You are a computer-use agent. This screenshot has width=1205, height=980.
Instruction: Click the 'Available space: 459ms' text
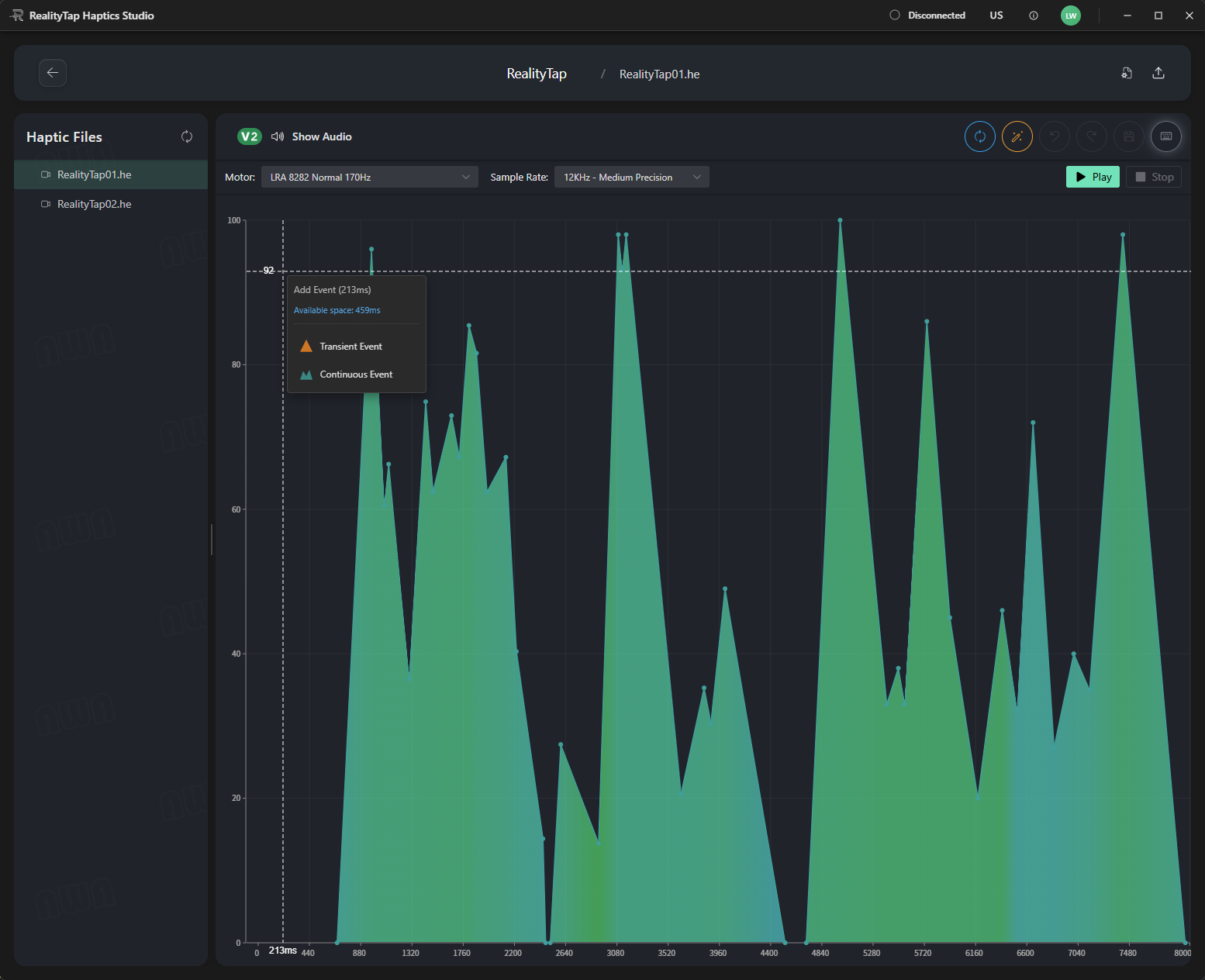pyautogui.click(x=337, y=310)
